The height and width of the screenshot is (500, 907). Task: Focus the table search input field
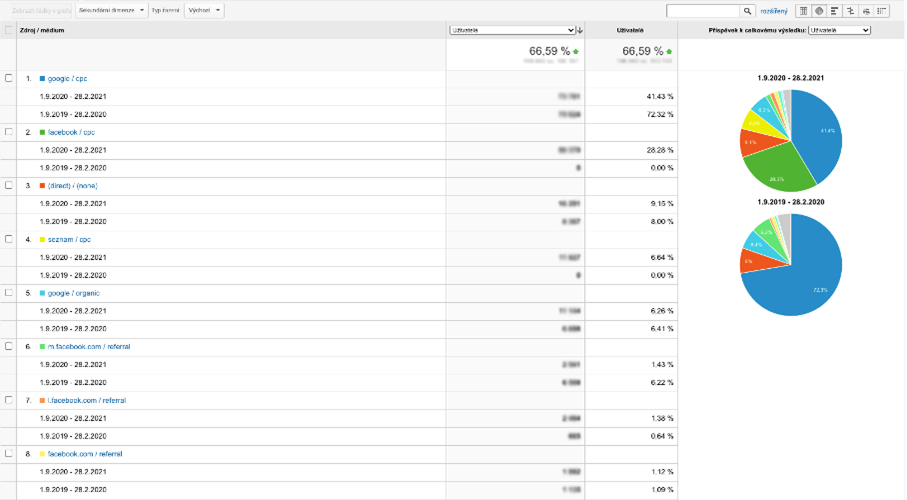point(703,11)
